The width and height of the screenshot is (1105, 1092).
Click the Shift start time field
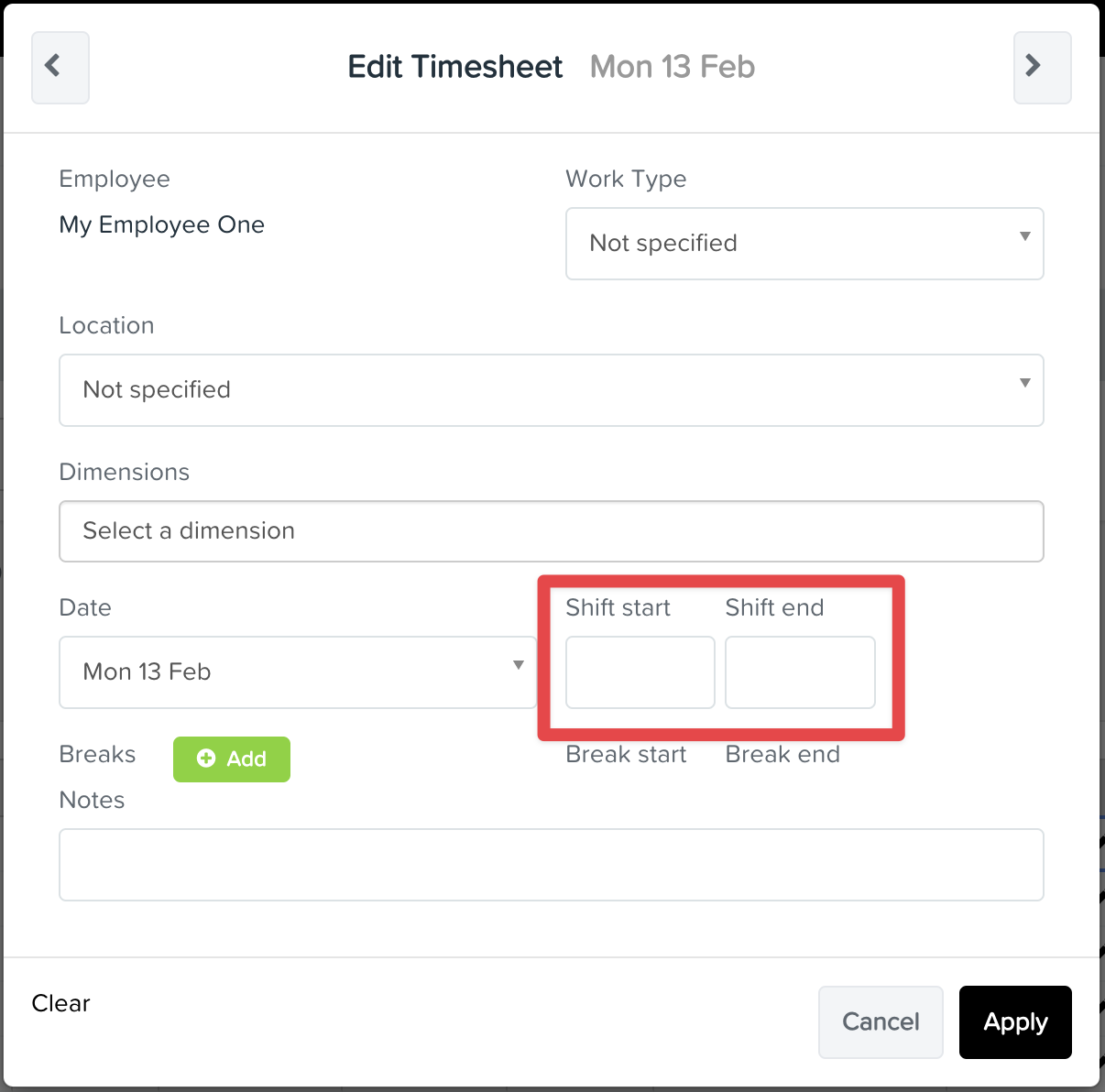click(639, 672)
